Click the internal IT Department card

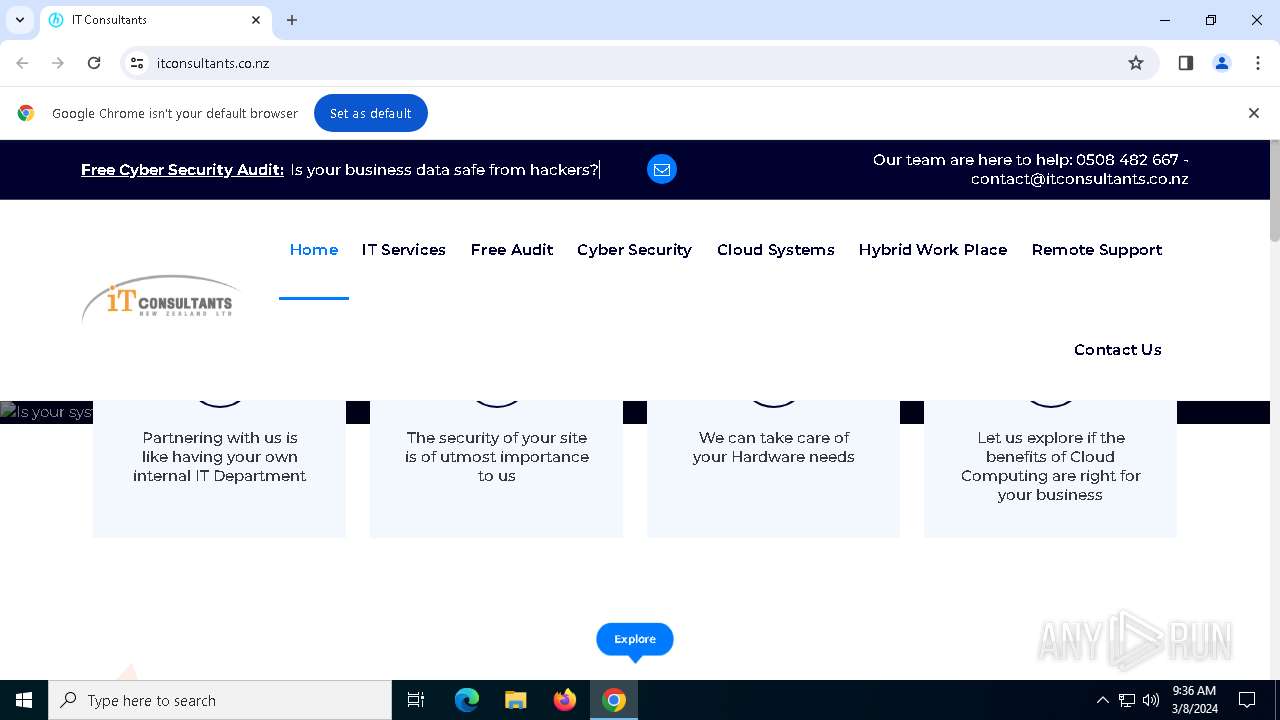tap(220, 468)
